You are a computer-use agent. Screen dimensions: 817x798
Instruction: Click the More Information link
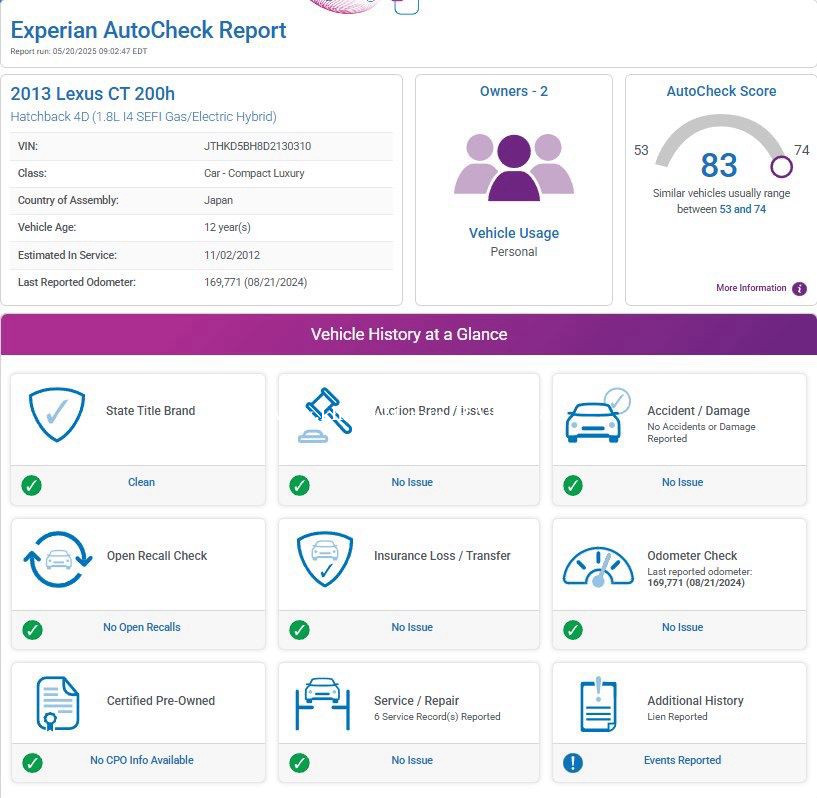click(751, 288)
